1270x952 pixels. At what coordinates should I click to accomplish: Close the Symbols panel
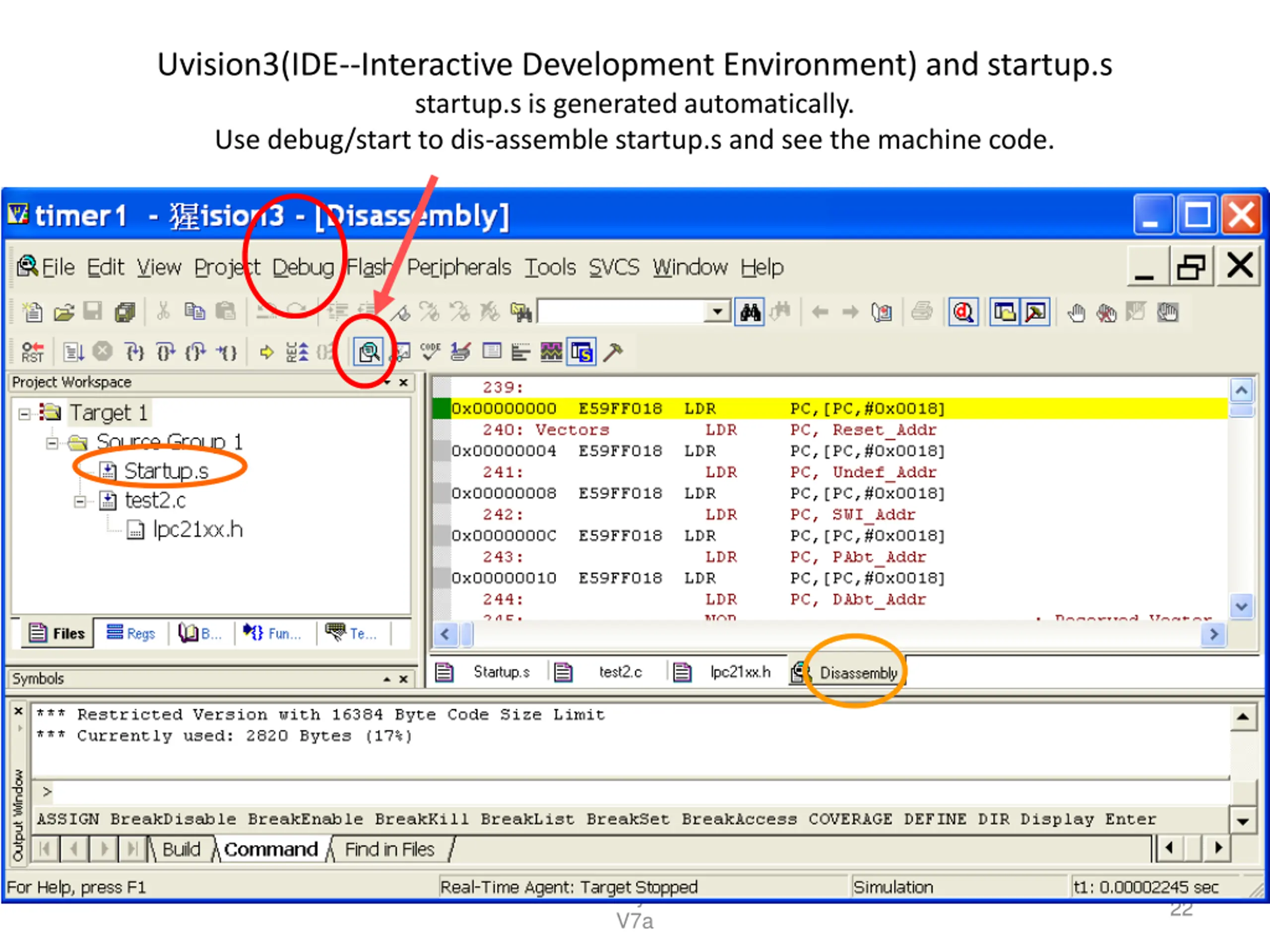pos(404,679)
